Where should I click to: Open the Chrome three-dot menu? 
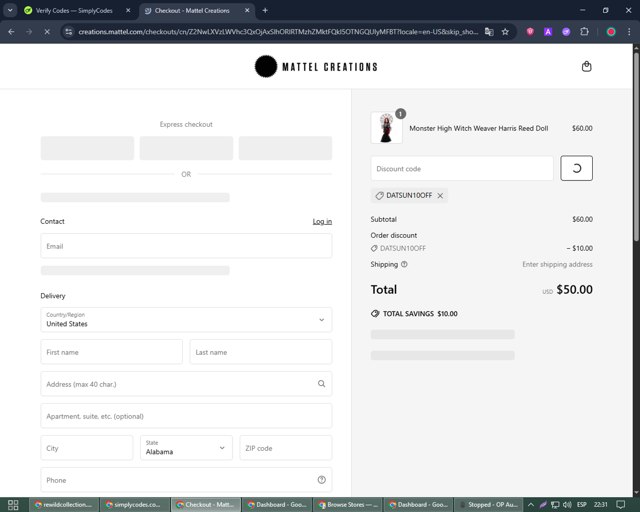point(629,31)
